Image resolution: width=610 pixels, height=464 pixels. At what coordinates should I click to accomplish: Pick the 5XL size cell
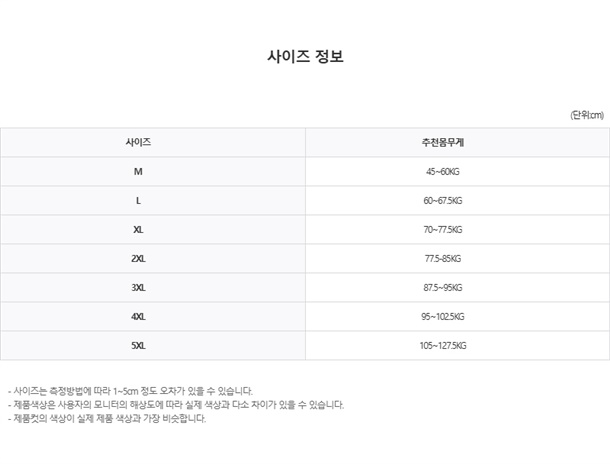pyautogui.click(x=139, y=345)
